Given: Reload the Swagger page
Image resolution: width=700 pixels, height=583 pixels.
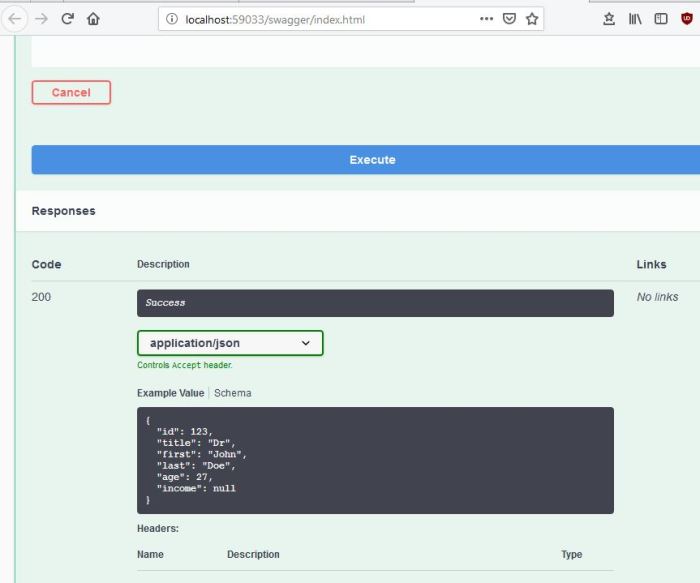Looking at the screenshot, I should [x=68, y=19].
